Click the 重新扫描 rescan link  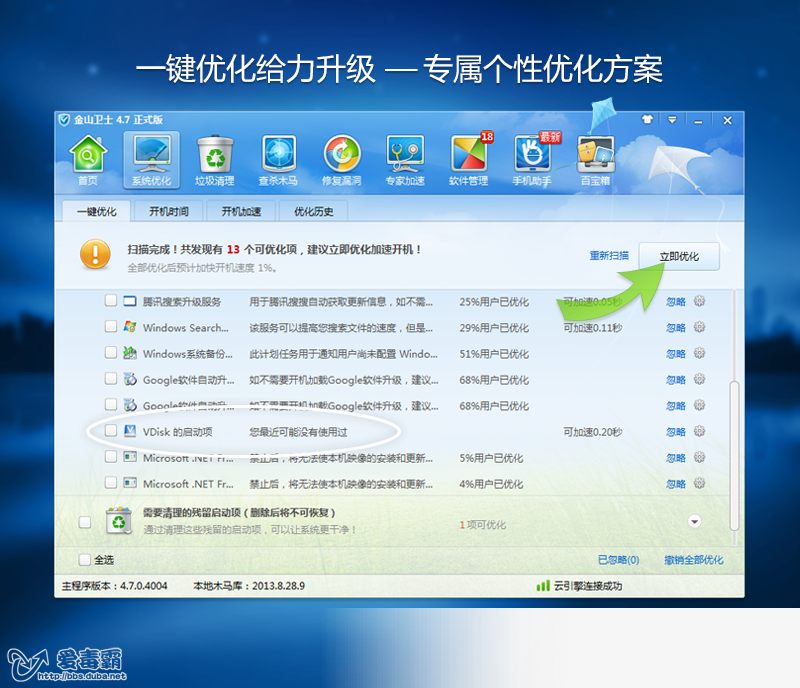(609, 256)
